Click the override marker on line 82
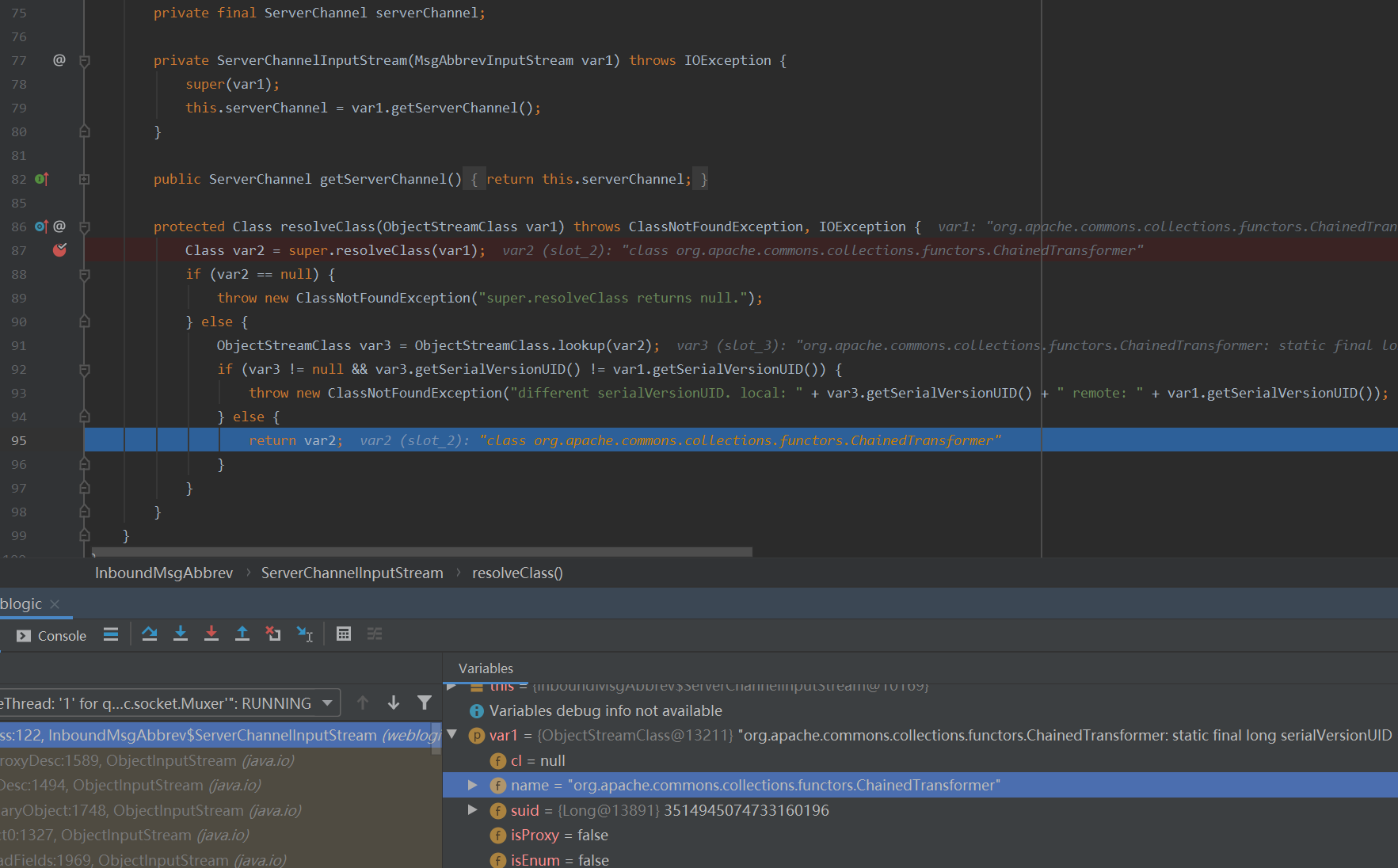1398x868 pixels. click(x=42, y=179)
